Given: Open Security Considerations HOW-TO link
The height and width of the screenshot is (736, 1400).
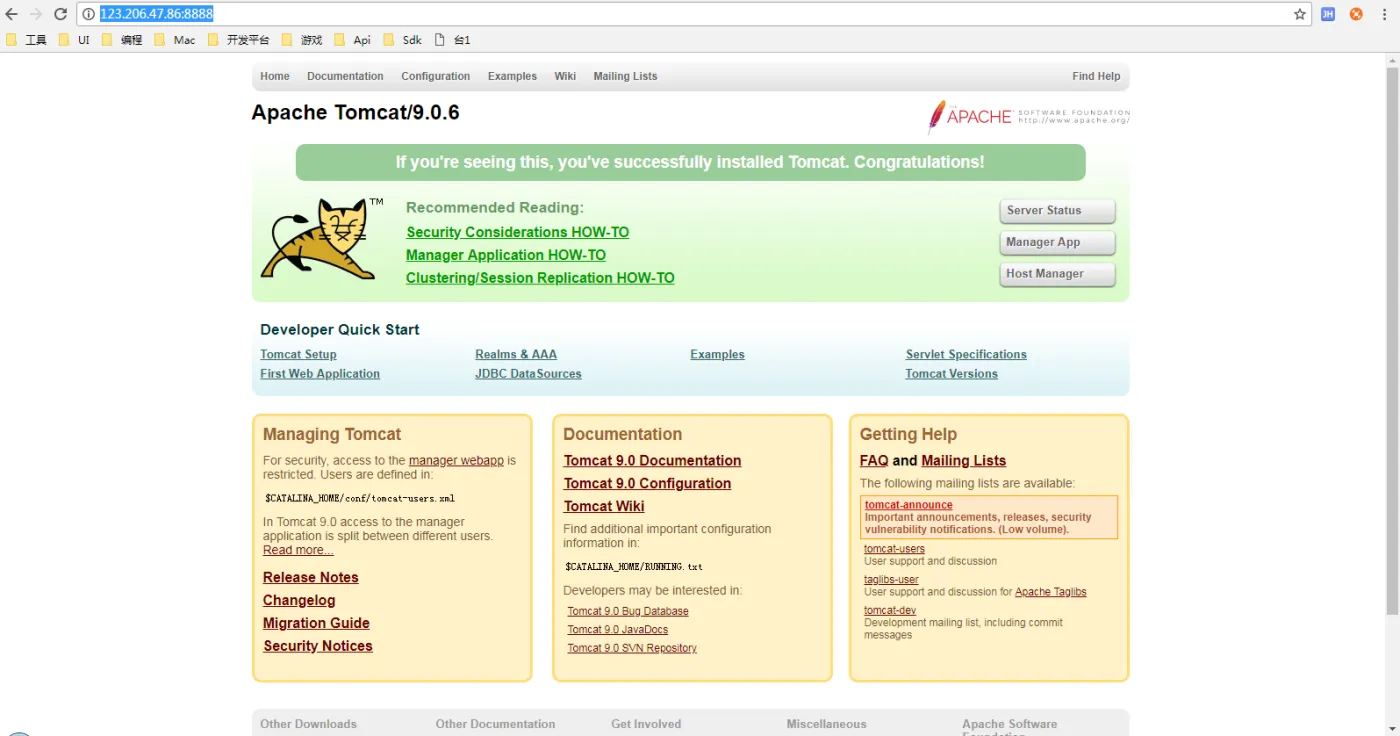Looking at the screenshot, I should click(x=517, y=232).
